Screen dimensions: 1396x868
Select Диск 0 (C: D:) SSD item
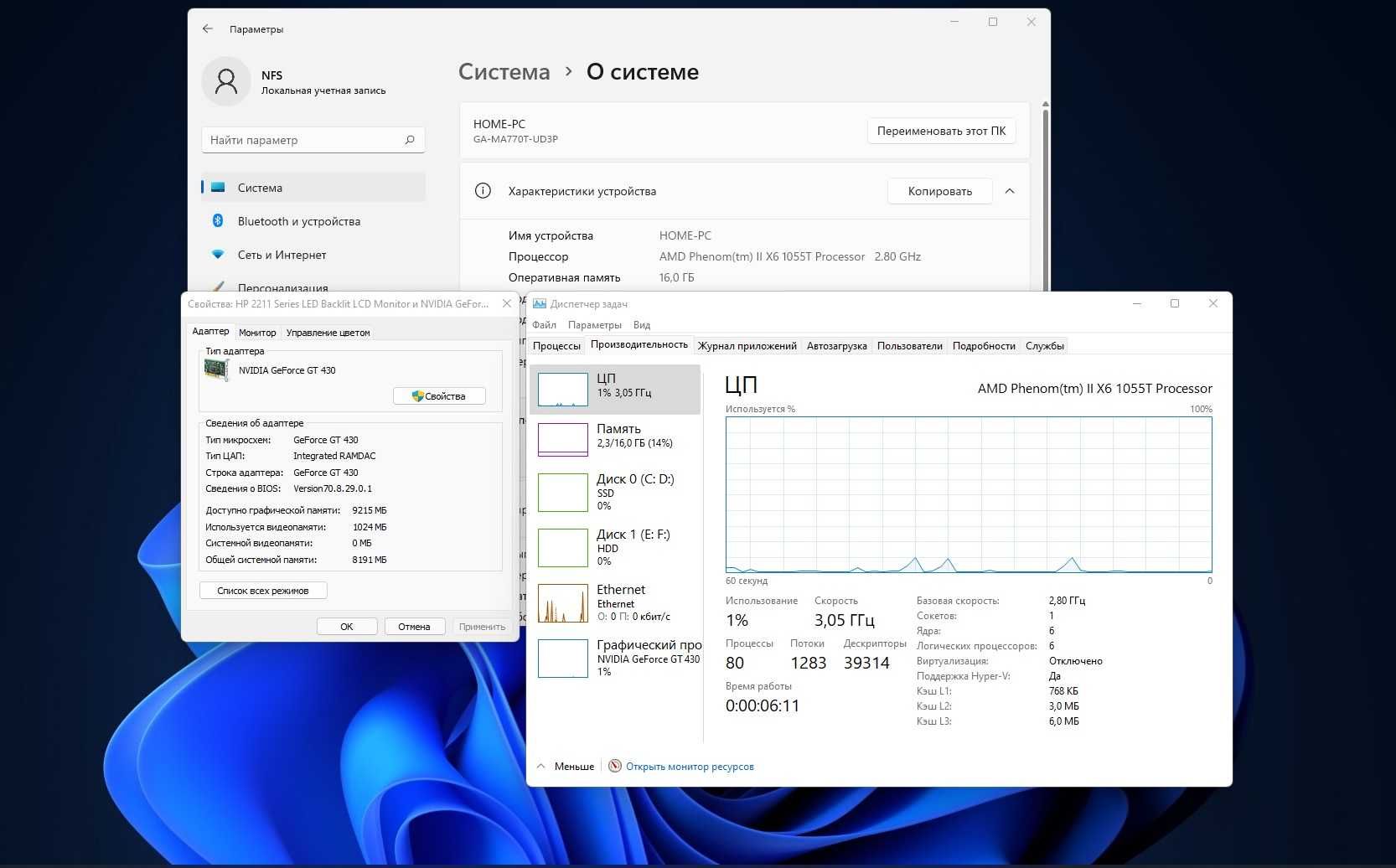615,492
